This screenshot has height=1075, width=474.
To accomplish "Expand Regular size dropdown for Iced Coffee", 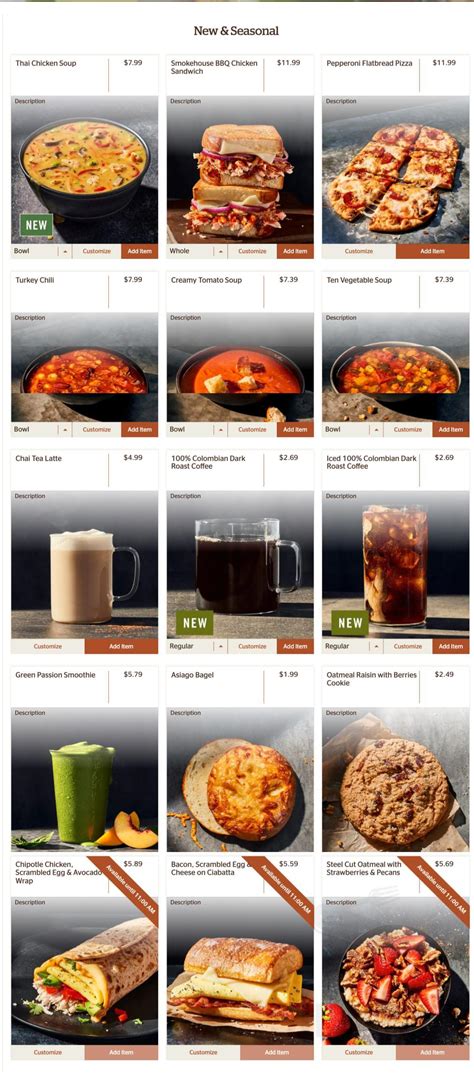I will [x=353, y=646].
